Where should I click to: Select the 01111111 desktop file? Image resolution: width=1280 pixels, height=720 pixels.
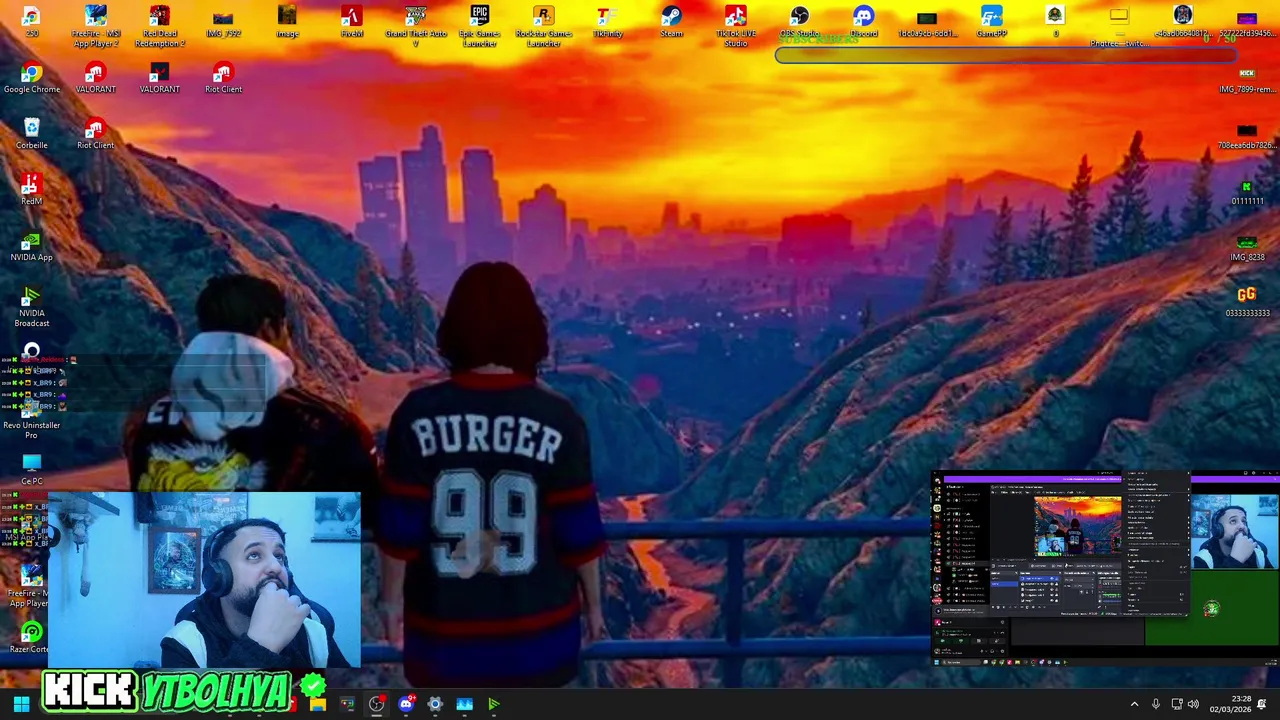pos(1247,191)
